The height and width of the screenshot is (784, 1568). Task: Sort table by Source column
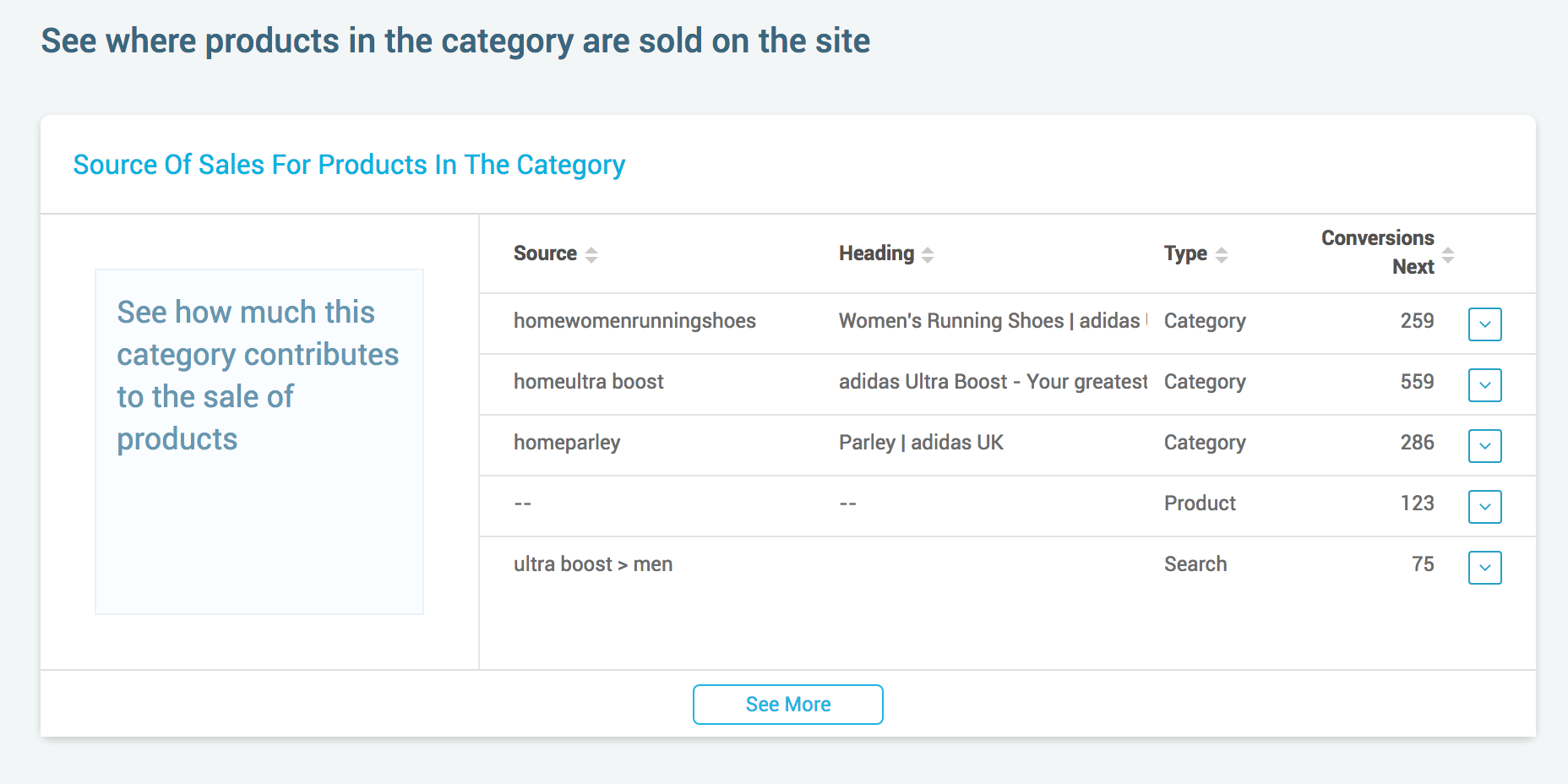click(591, 254)
